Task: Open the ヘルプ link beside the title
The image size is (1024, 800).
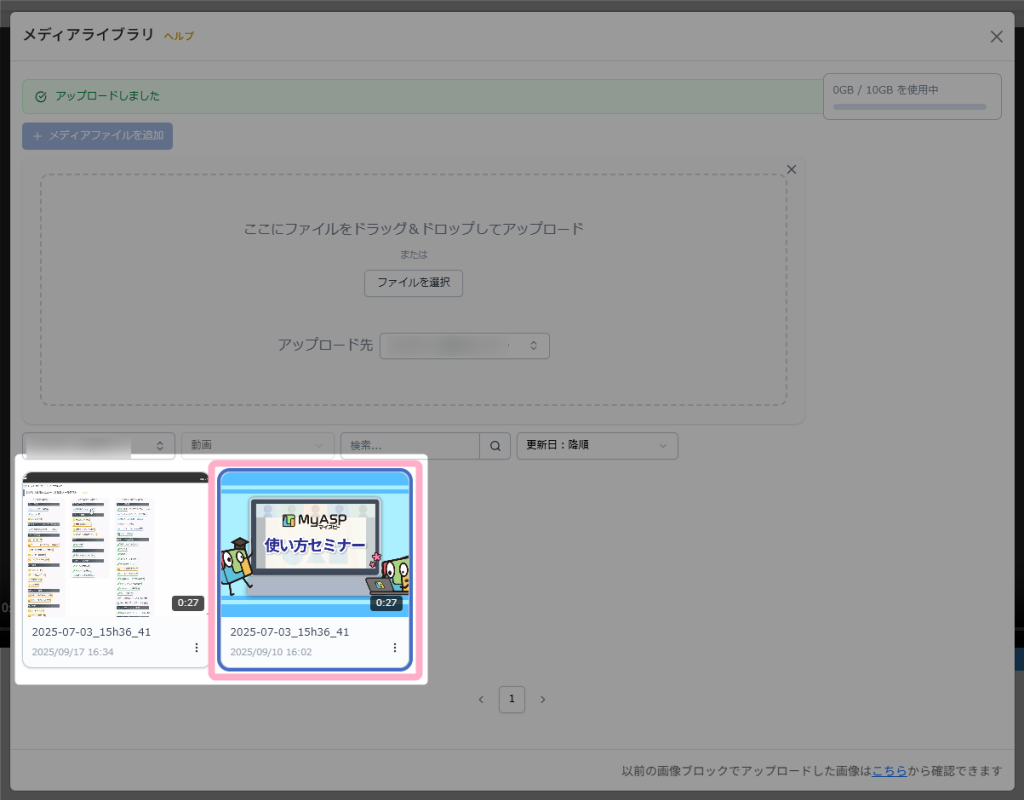Action: [179, 37]
